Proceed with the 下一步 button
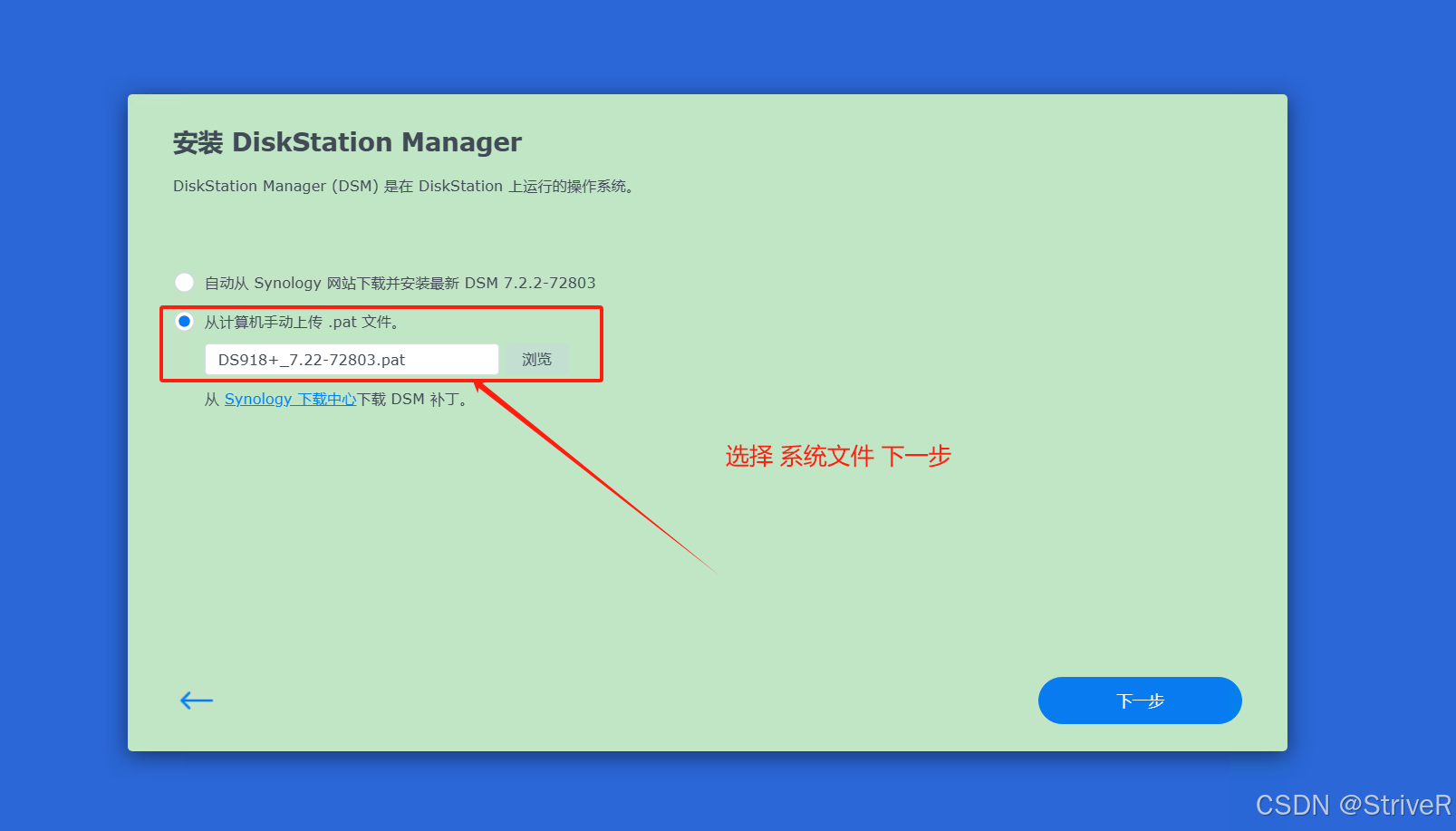The height and width of the screenshot is (831, 1456). tap(1140, 701)
